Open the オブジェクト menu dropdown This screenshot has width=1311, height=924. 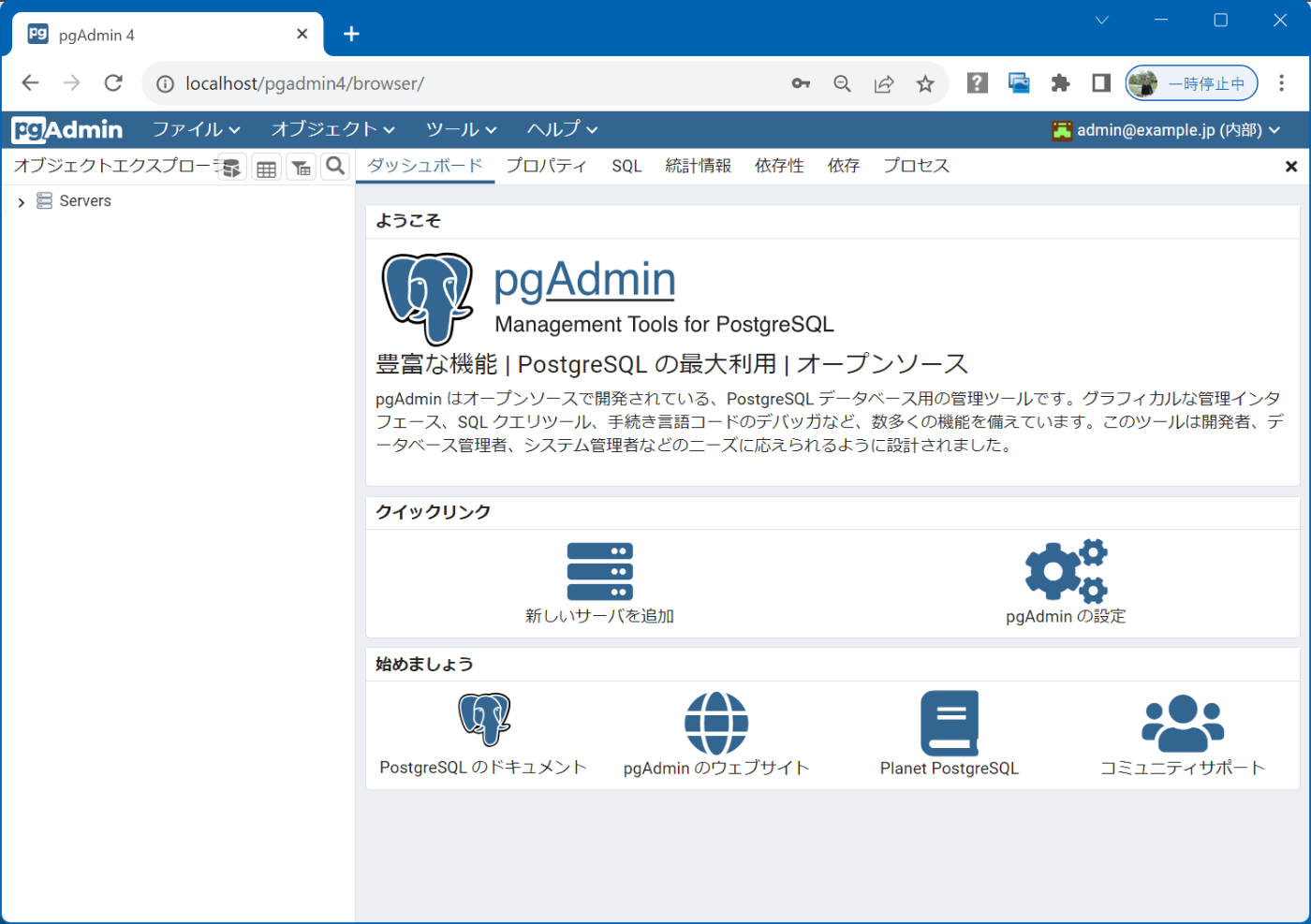(333, 129)
